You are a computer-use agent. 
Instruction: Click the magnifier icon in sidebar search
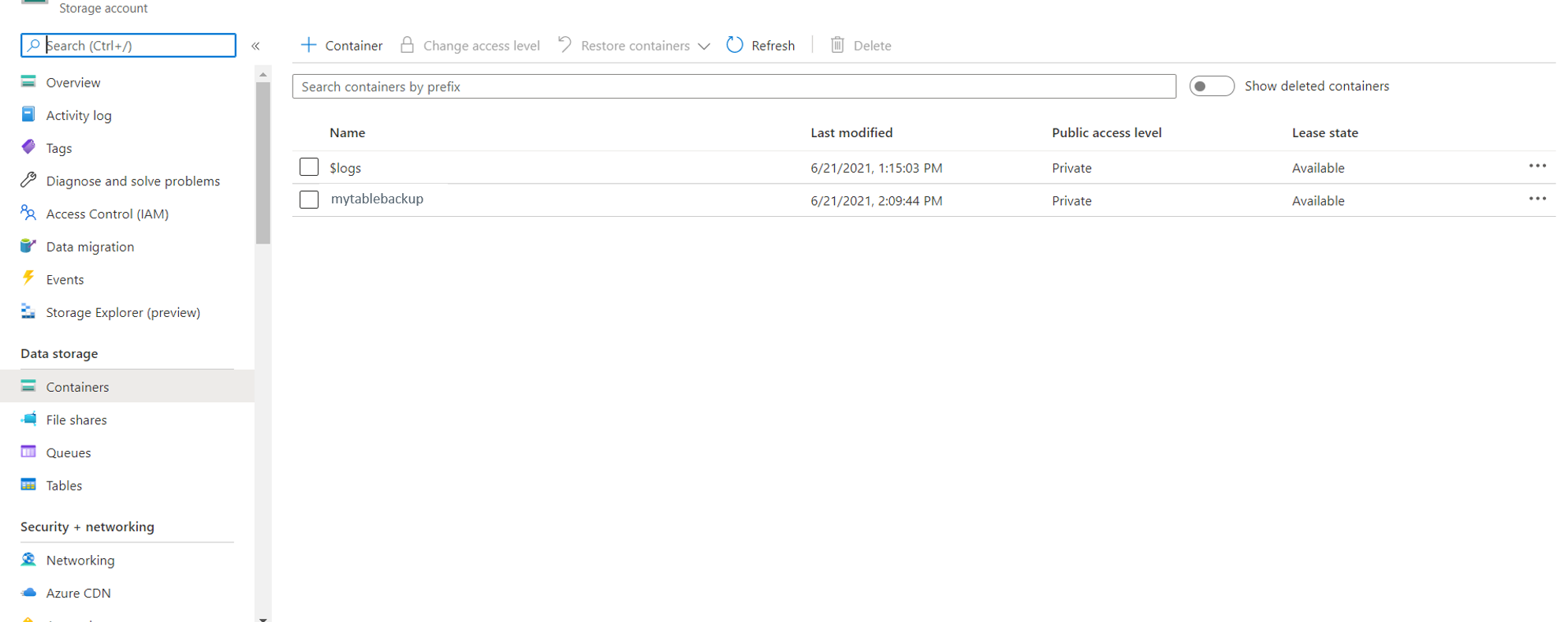[34, 45]
